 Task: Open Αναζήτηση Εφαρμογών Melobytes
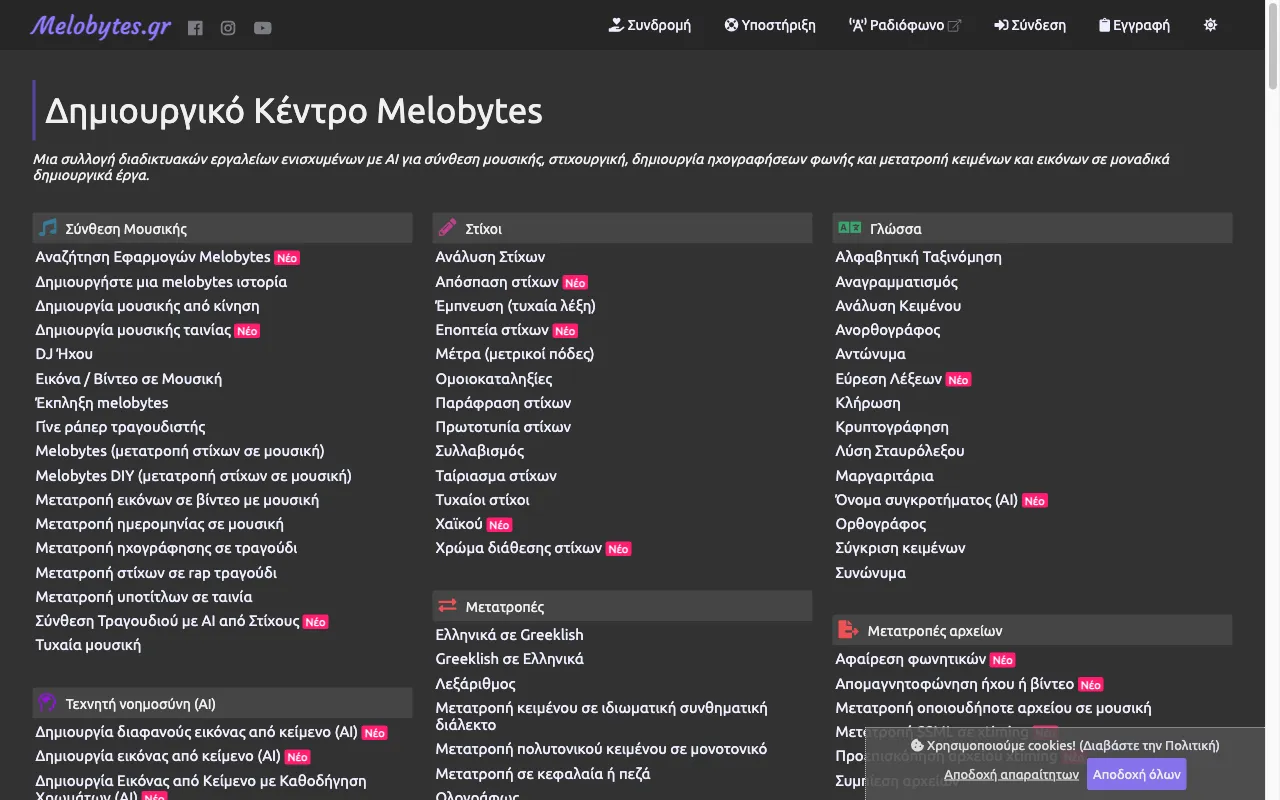click(x=153, y=257)
